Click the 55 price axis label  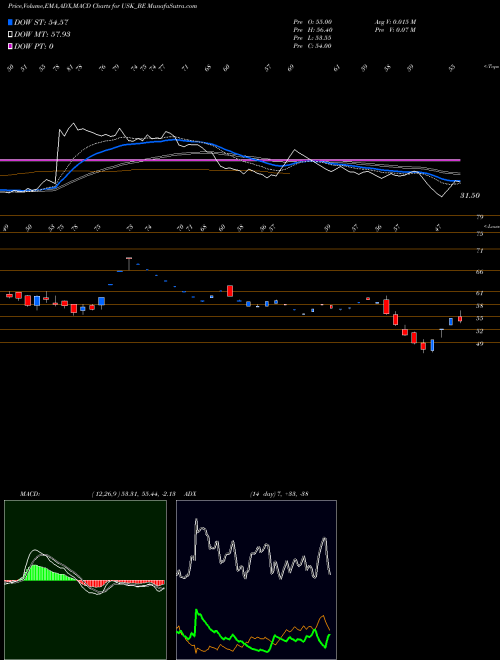(x=479, y=319)
